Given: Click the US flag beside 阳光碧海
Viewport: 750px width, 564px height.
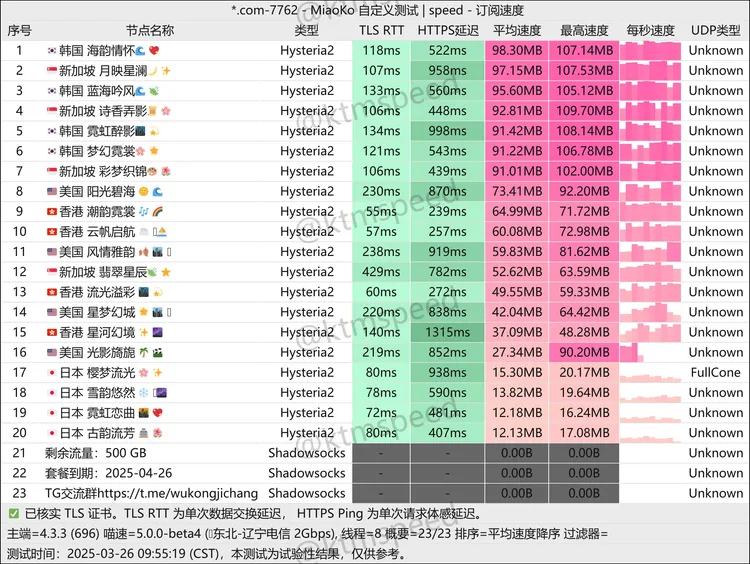Looking at the screenshot, I should coord(51,191).
